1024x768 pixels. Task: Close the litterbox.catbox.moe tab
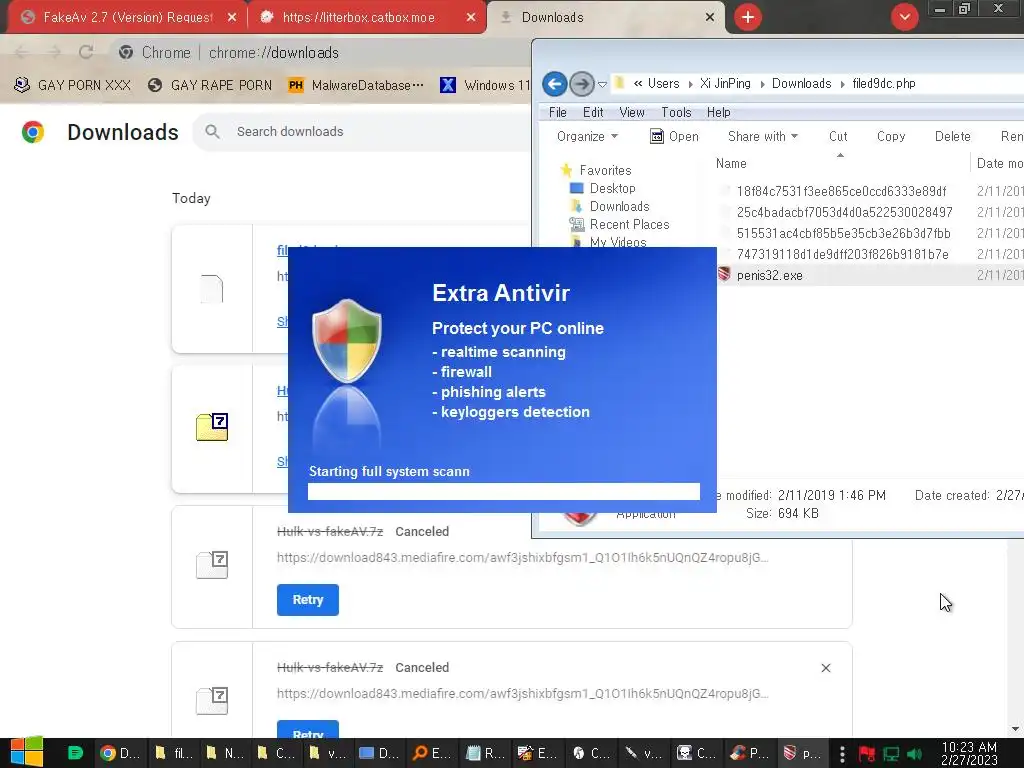(471, 17)
